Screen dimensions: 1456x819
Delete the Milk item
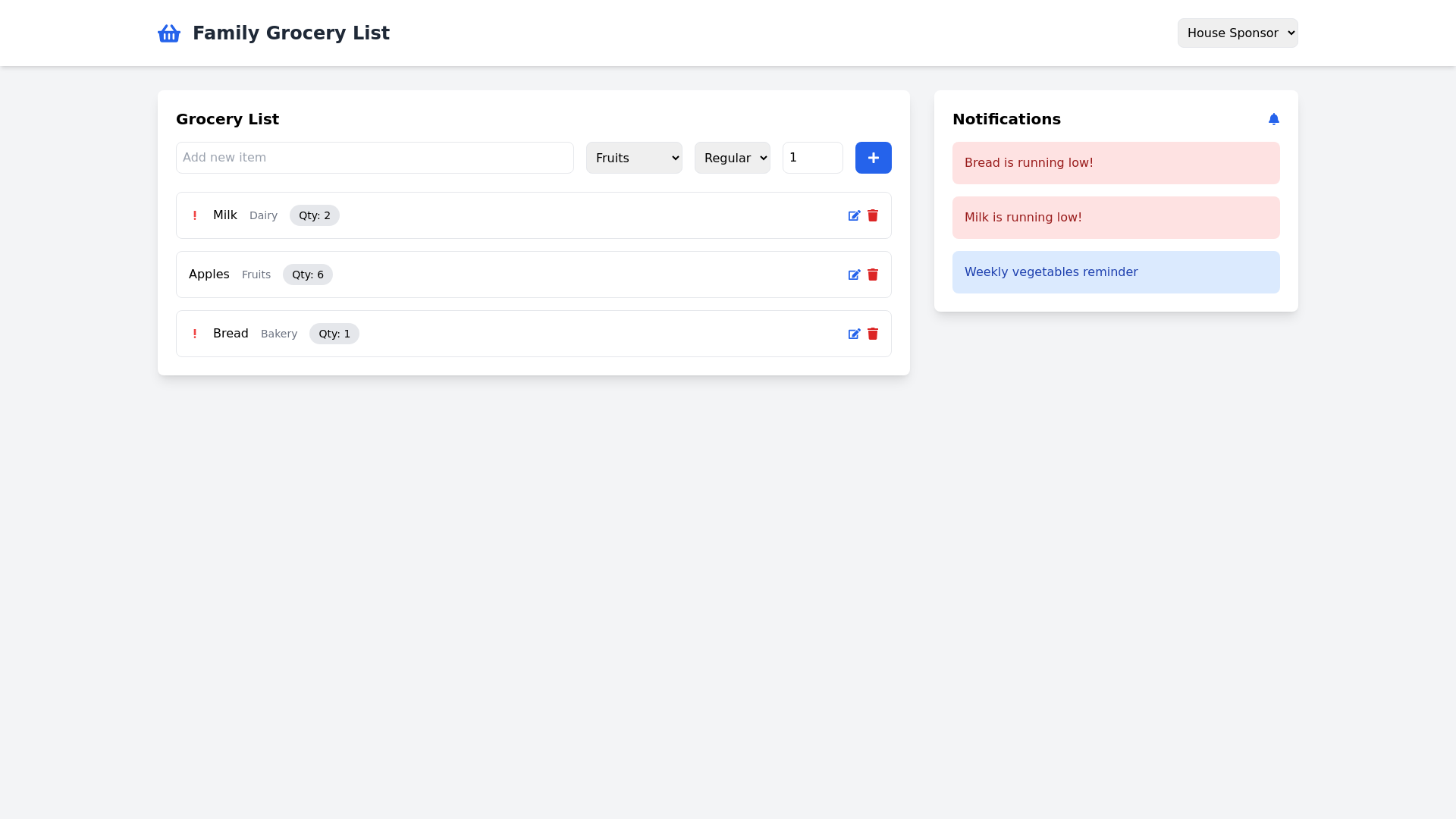click(873, 216)
